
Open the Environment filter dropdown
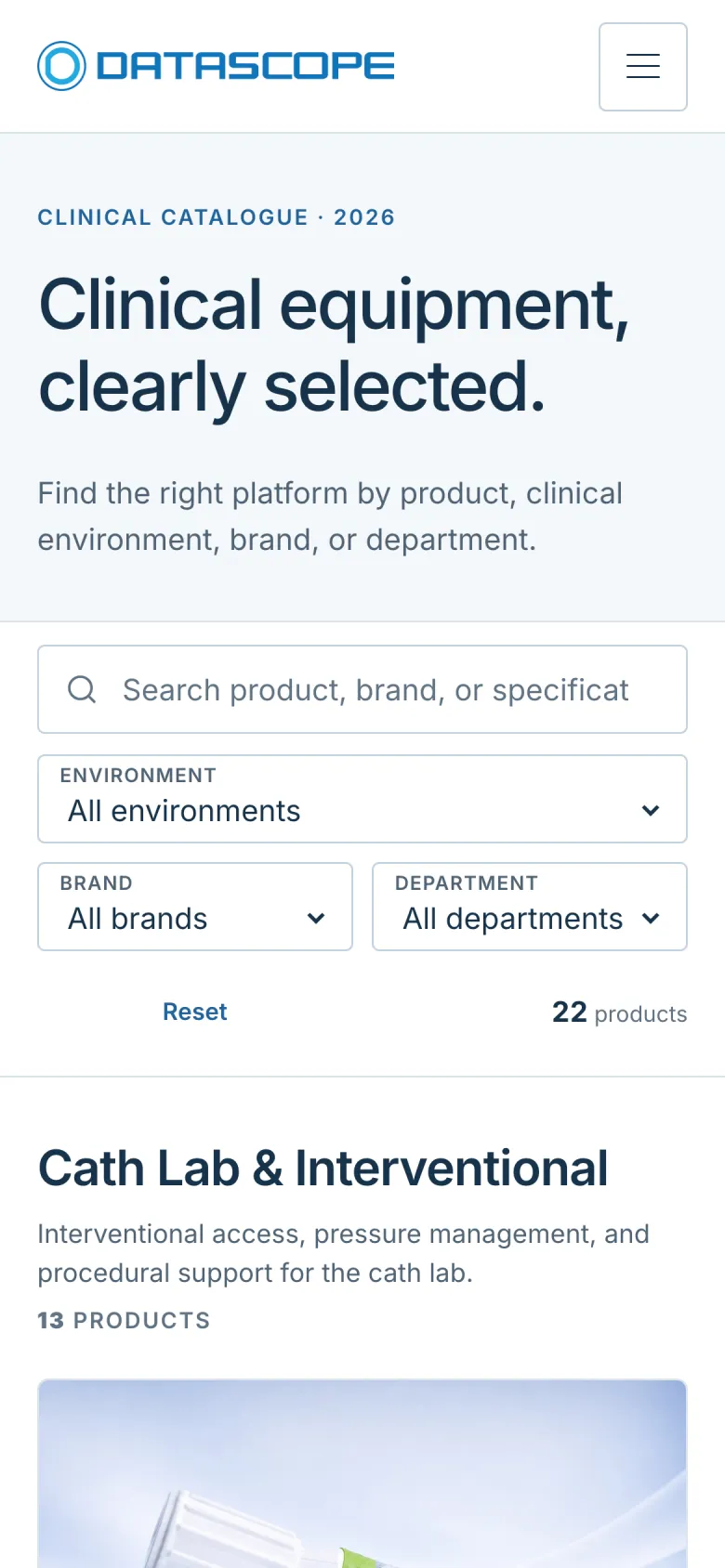click(362, 799)
